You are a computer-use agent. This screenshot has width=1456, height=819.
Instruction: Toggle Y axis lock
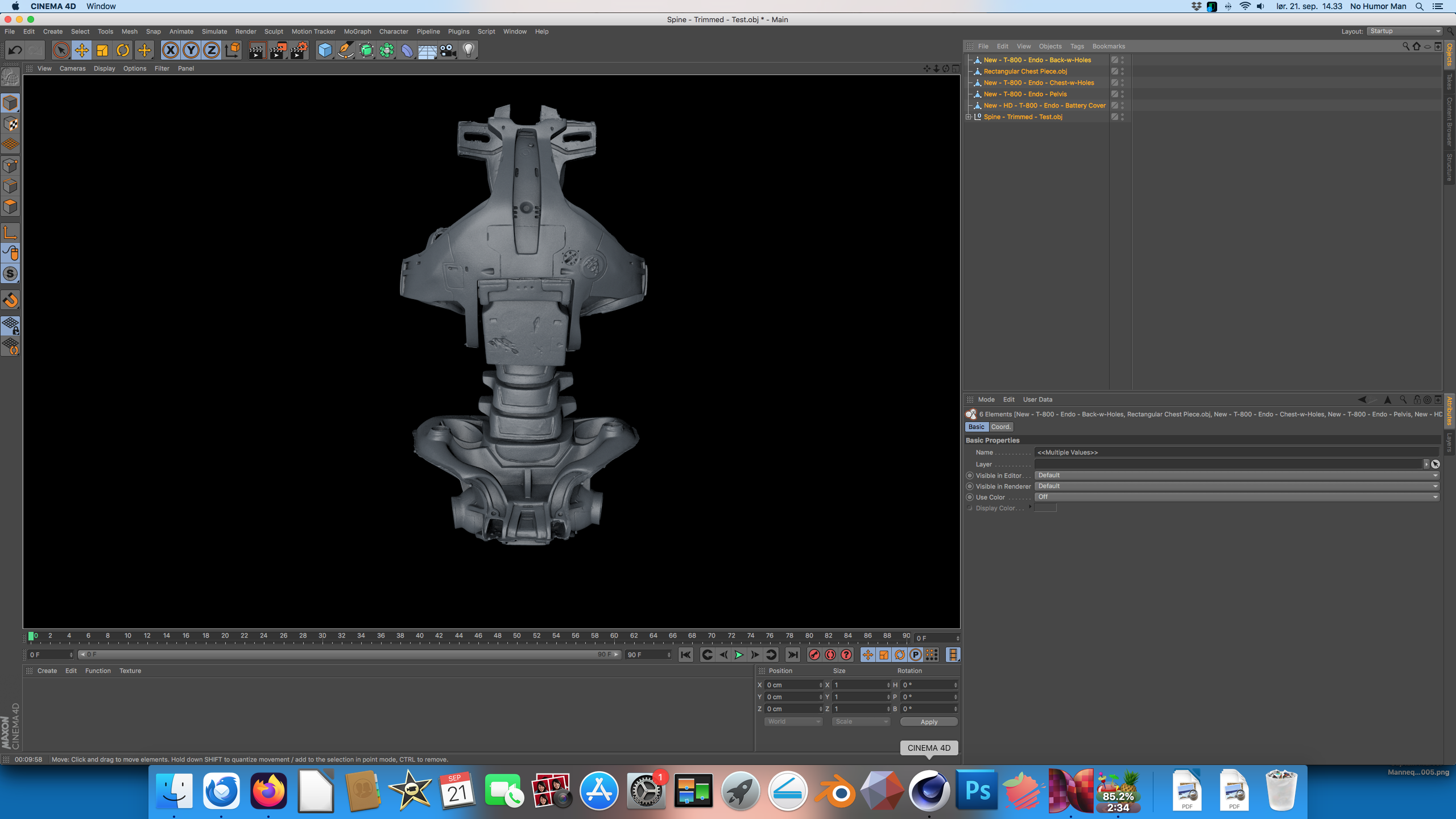(x=191, y=50)
